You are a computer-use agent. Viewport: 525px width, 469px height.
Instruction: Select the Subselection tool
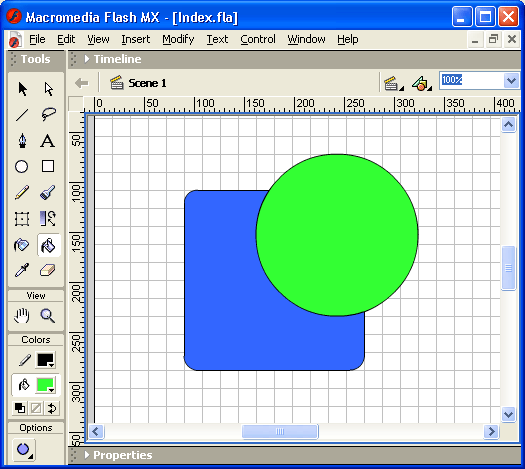(49, 89)
